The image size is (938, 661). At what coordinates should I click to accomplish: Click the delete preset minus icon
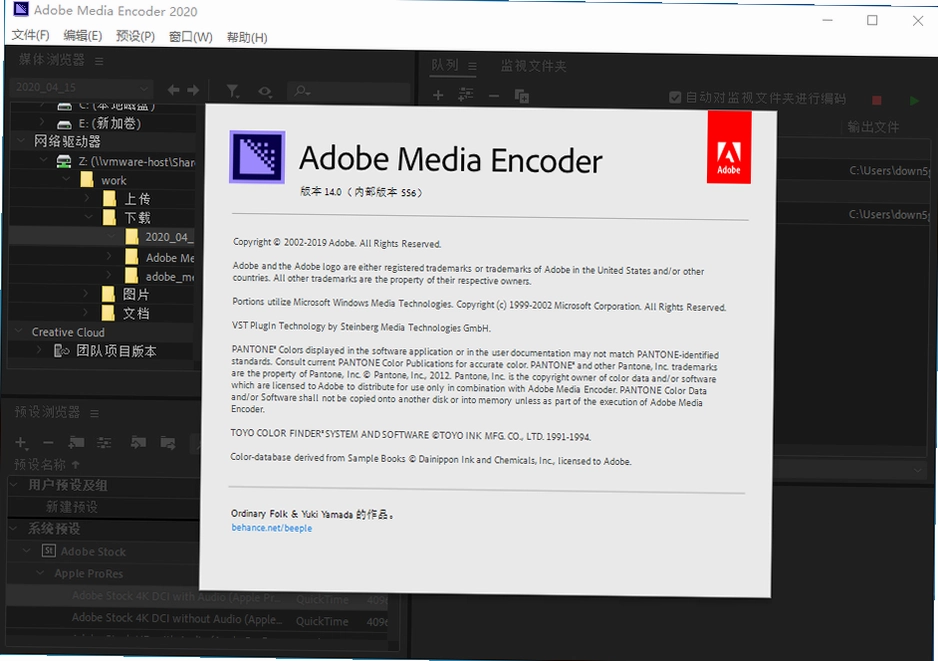click(48, 443)
